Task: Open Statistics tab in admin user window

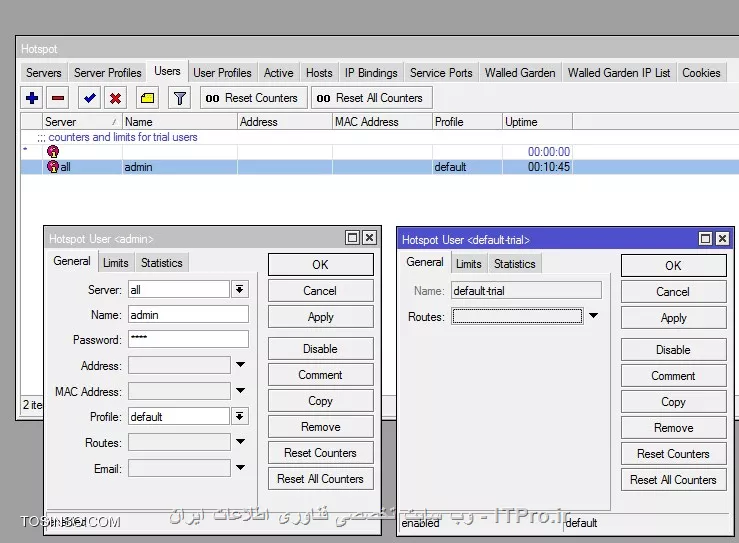Action: [162, 263]
